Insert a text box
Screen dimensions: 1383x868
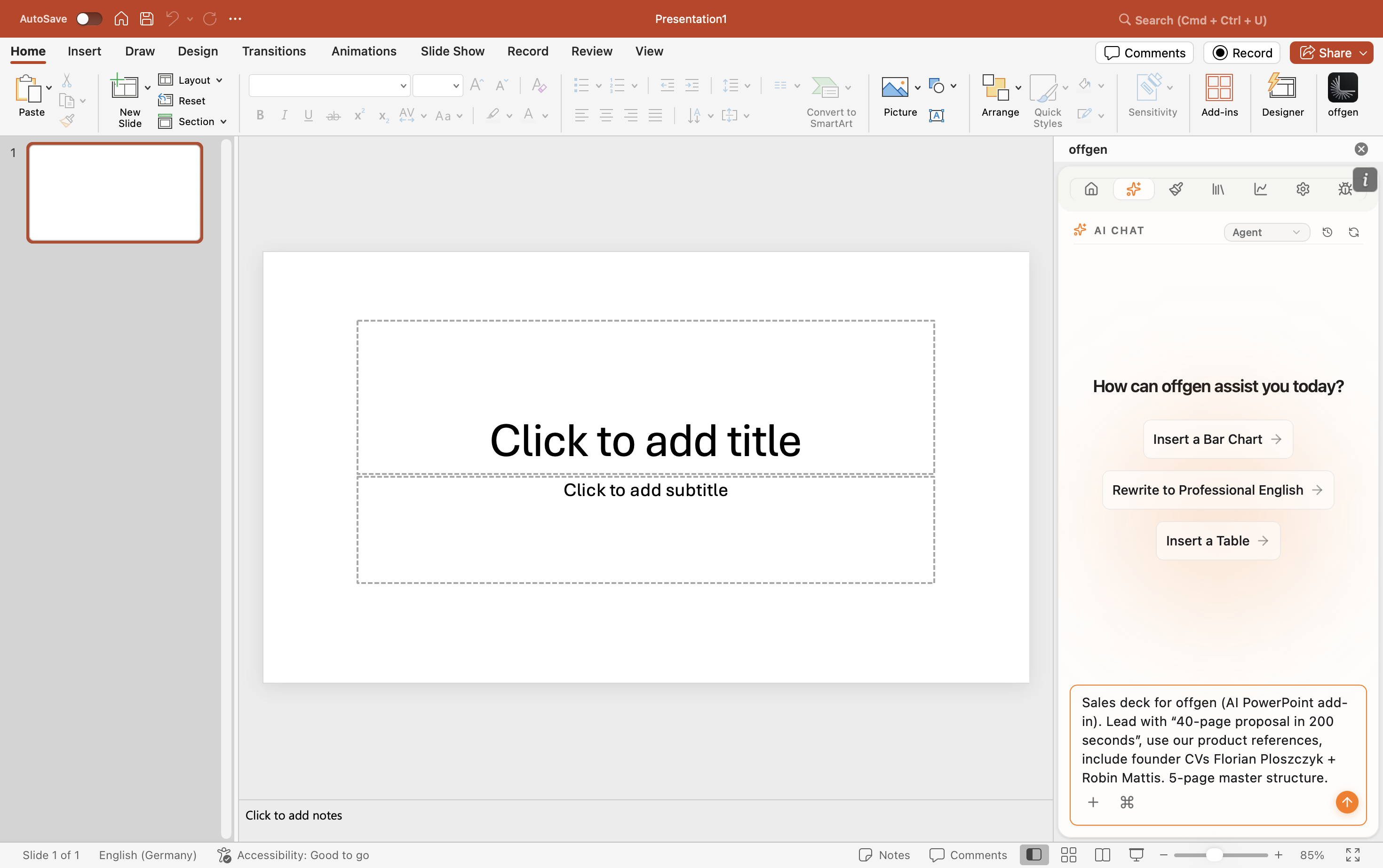(x=936, y=115)
